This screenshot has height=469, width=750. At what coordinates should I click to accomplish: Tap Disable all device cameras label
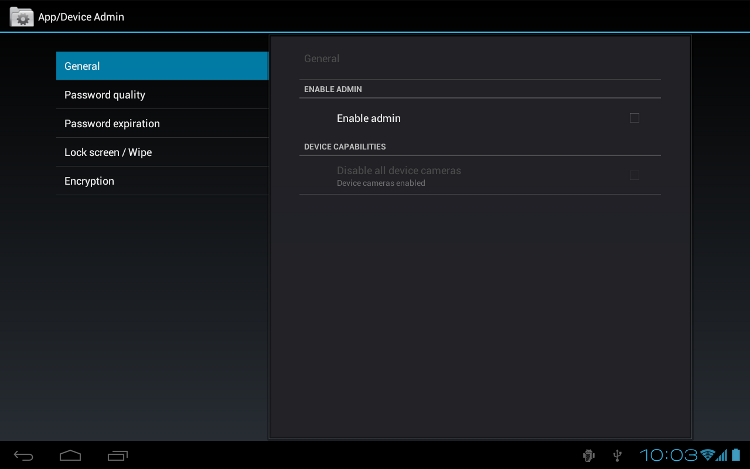pyautogui.click(x=399, y=170)
